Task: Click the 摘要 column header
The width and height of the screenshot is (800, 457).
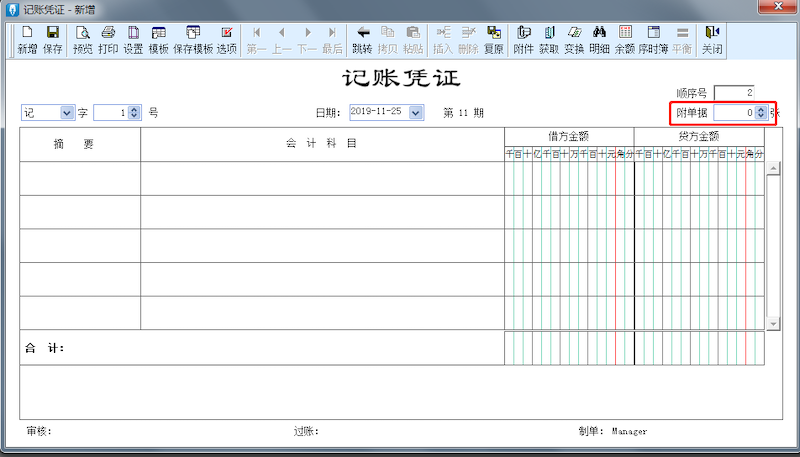Action: 80,144
